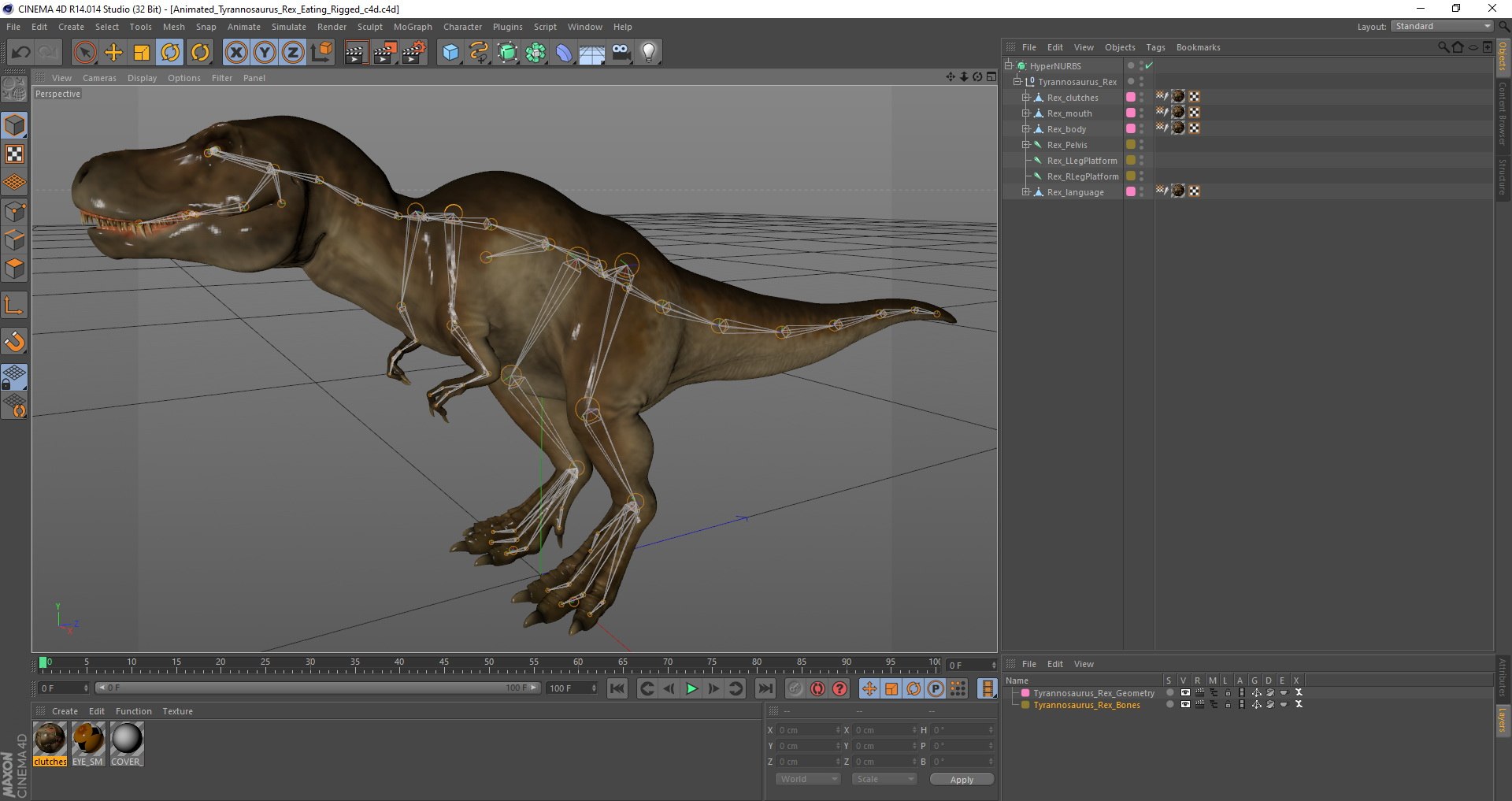Toggle Rex_clutches visibility dots

1141,98
